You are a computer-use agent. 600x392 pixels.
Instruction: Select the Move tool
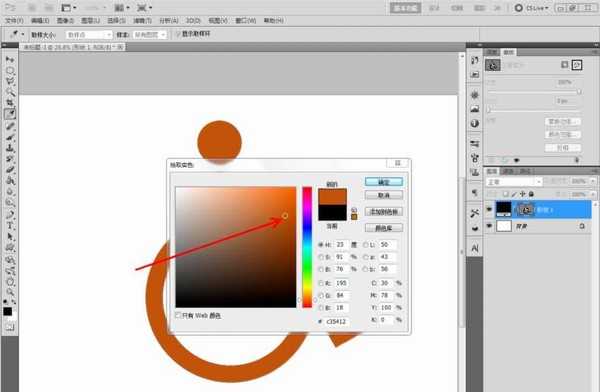pyautogui.click(x=10, y=60)
